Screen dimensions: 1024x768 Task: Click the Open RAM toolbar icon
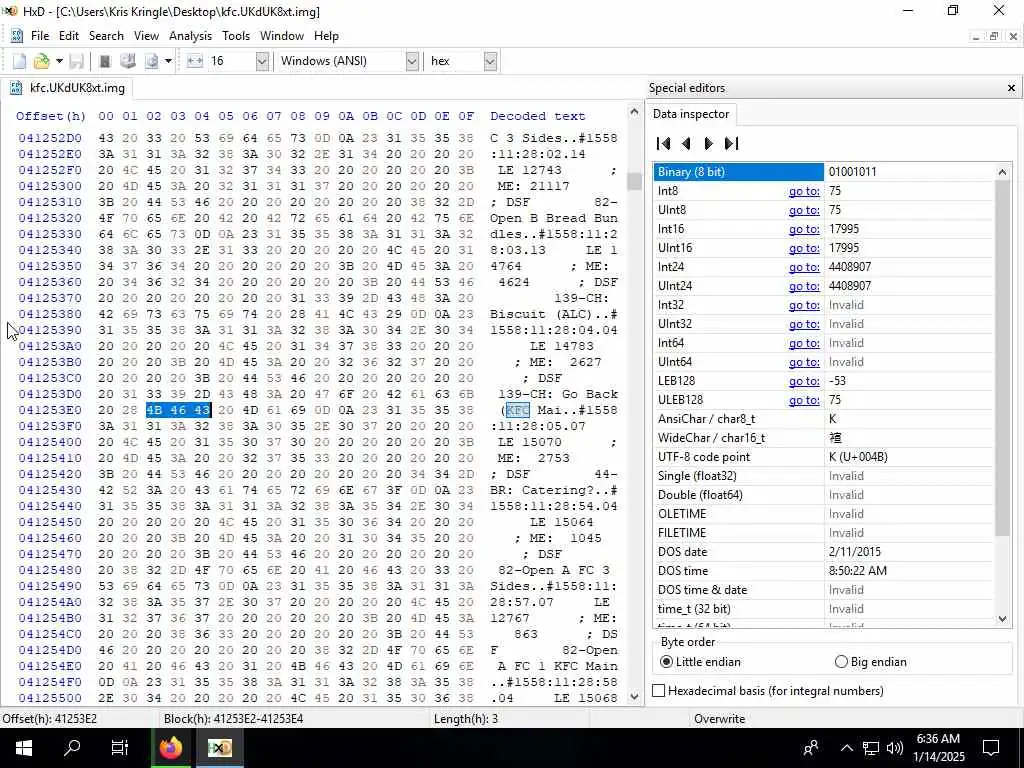[104, 61]
